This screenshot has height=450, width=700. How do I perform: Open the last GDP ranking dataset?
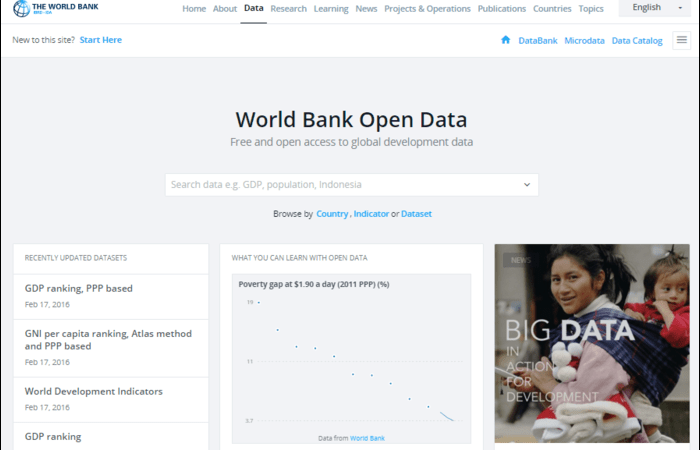tap(53, 437)
